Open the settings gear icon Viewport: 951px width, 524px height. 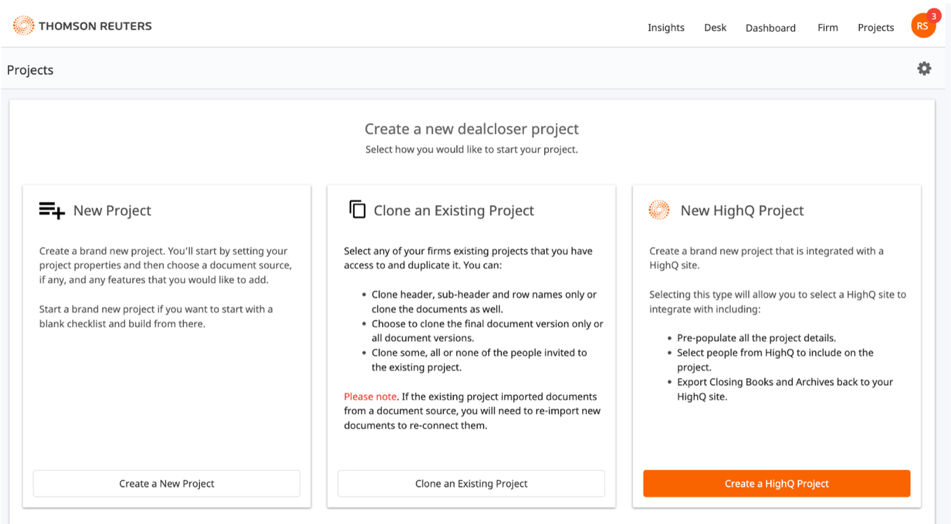click(x=924, y=69)
